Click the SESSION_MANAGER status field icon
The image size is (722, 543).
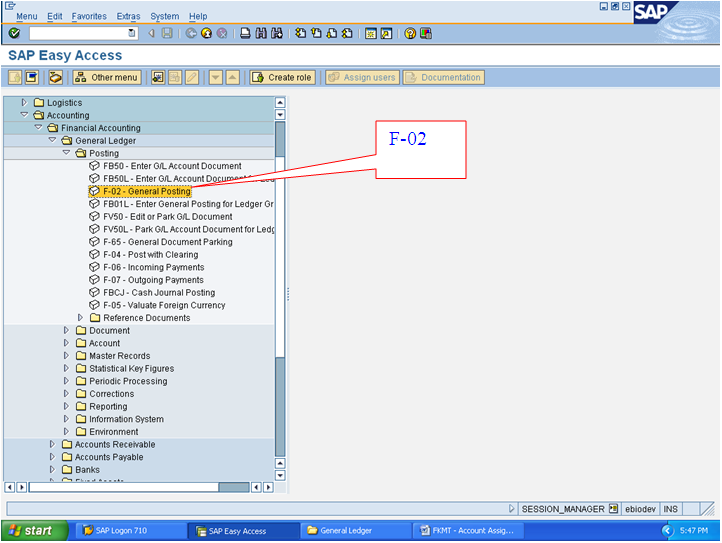point(613,508)
